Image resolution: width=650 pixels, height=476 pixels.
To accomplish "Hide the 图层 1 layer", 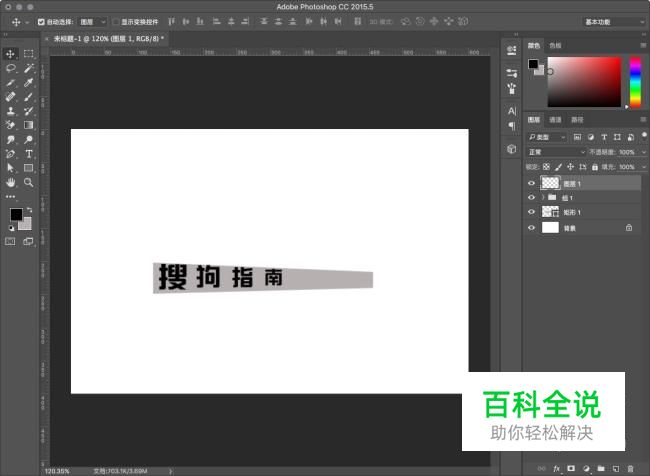I will pyautogui.click(x=531, y=183).
